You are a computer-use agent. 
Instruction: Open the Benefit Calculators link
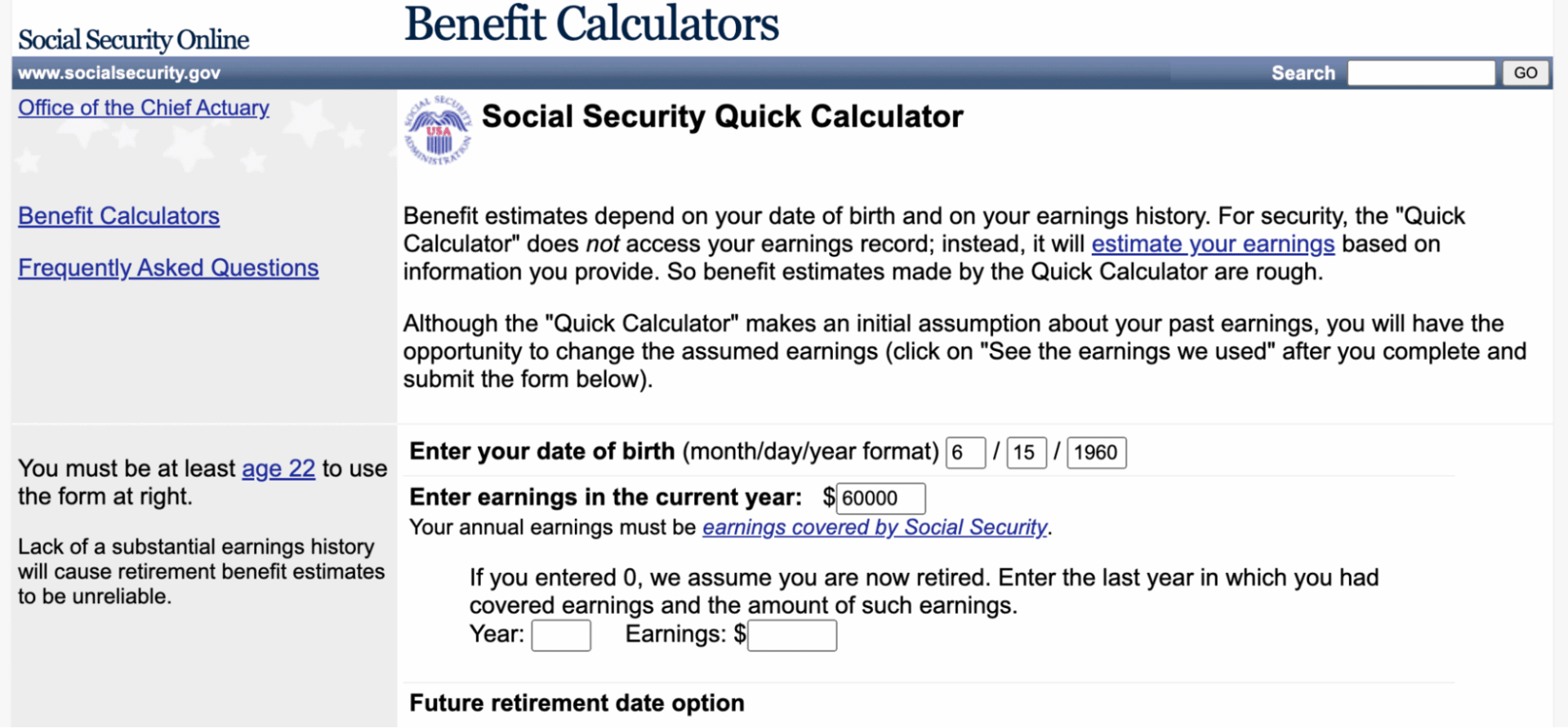pos(118,216)
